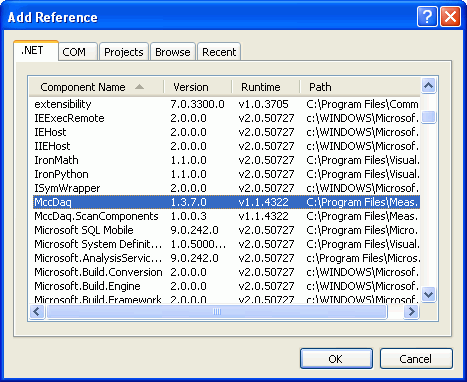This screenshot has width=467, height=382.
Task: Select the MccDaq.ScanComponents row
Action: click(226, 216)
